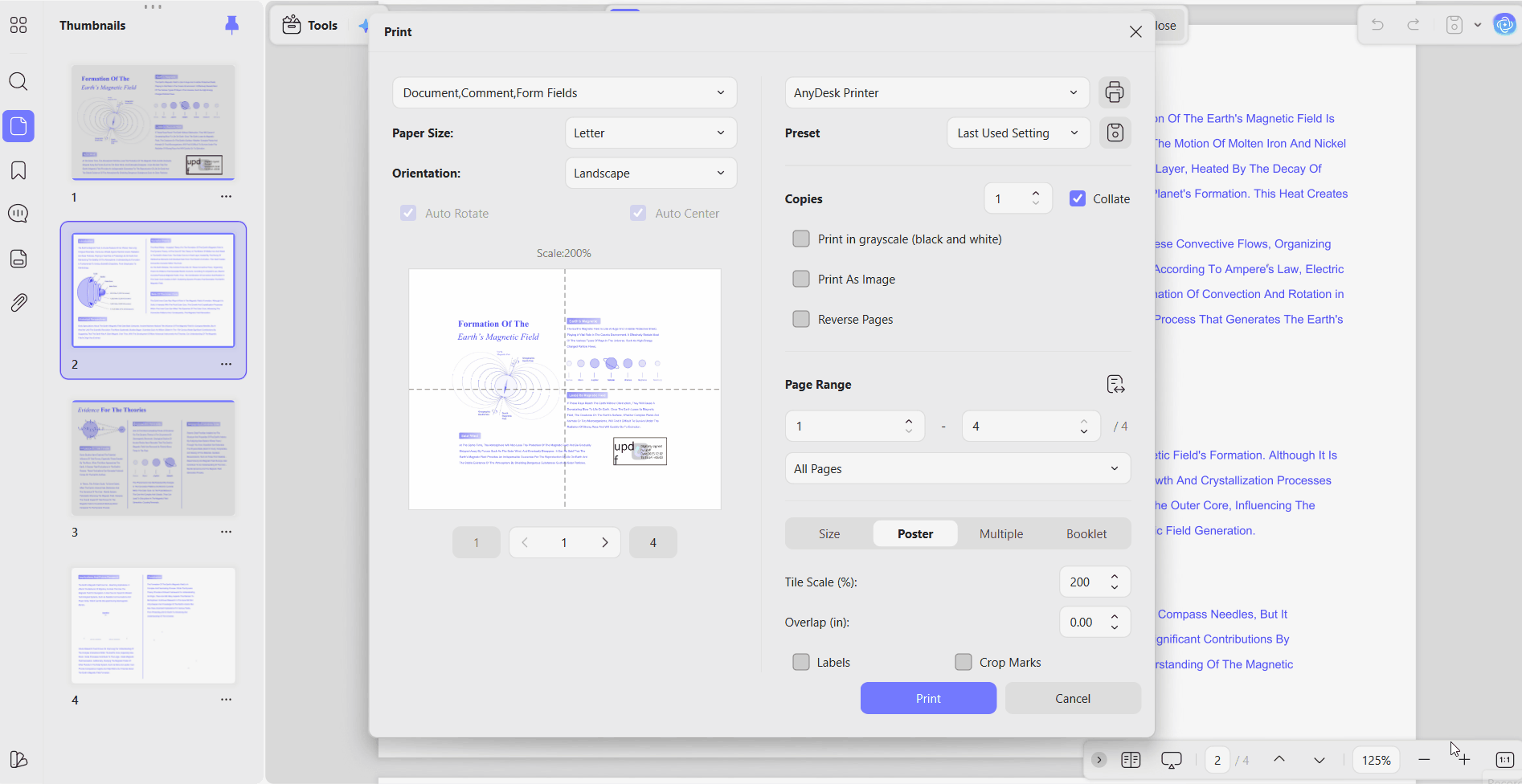Pin the Thumbnails panel

231,26
